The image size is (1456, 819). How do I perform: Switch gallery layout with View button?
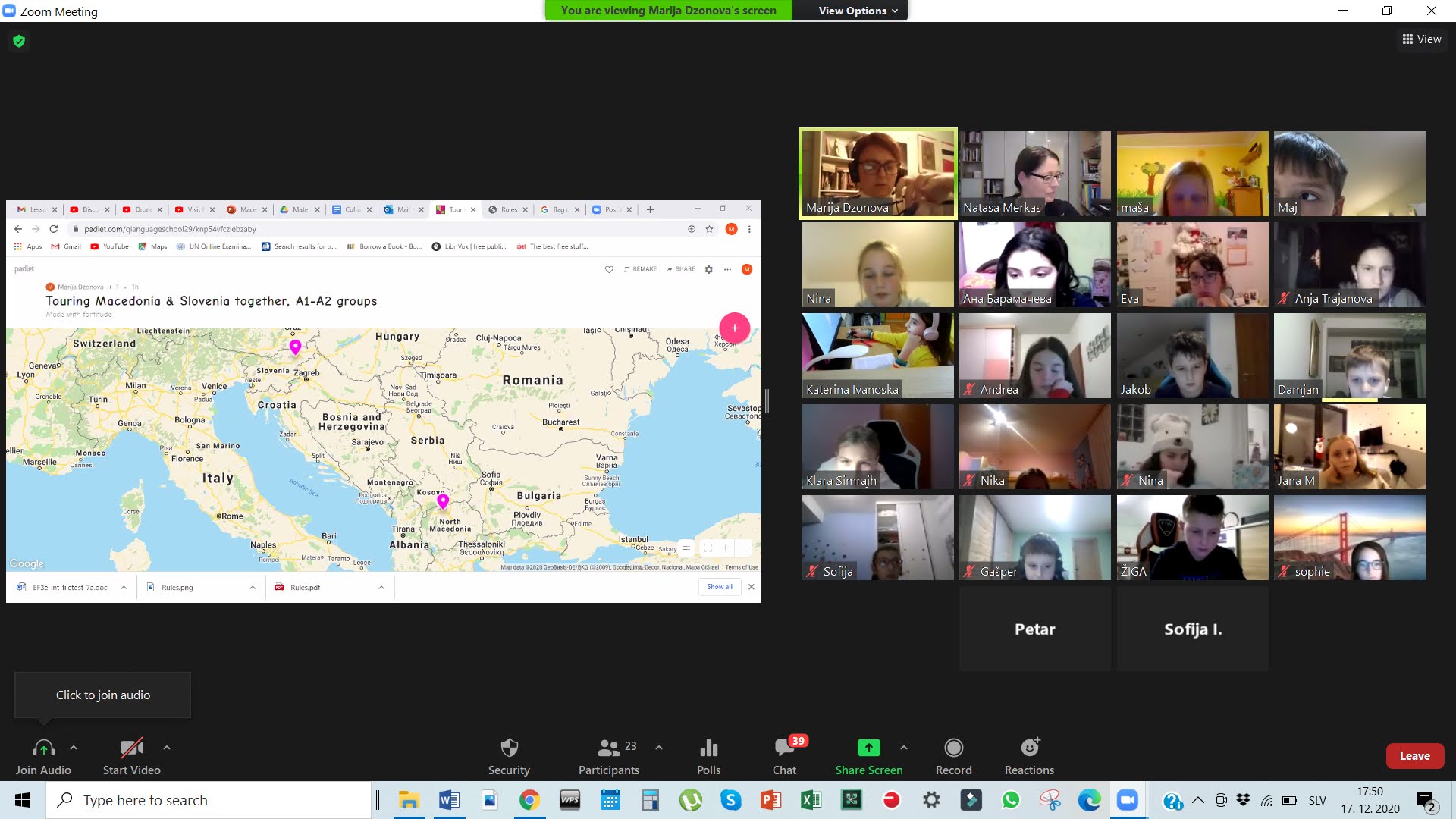point(1422,39)
